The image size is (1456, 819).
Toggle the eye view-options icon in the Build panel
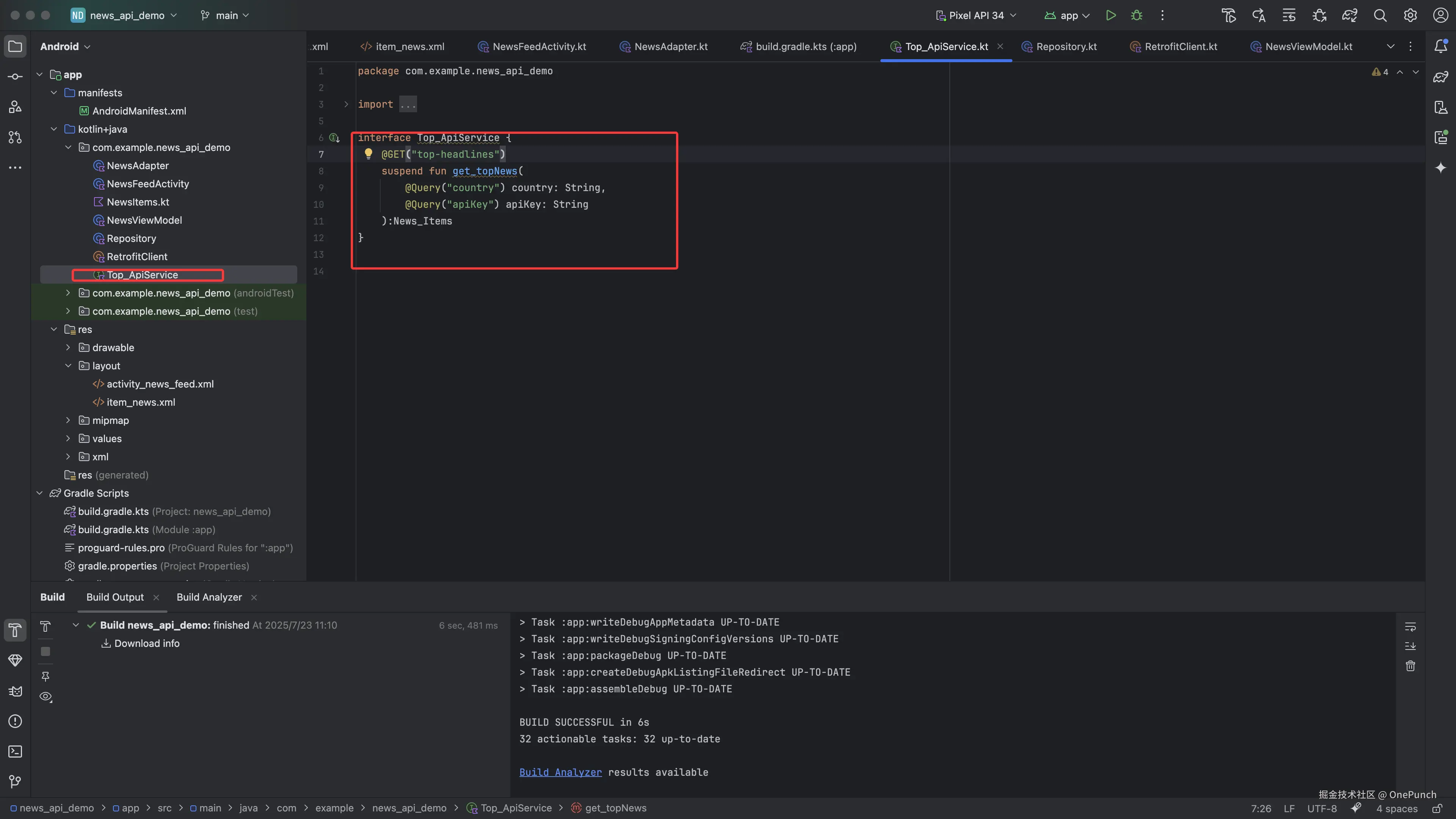(46, 697)
